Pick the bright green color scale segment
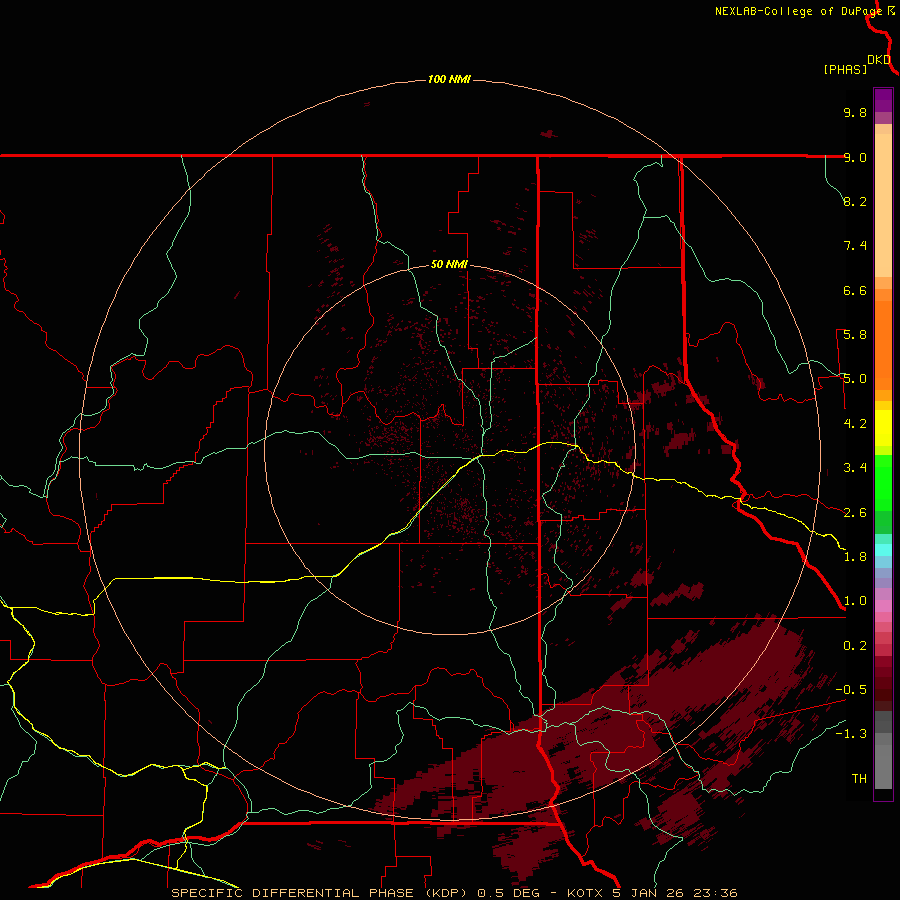 [883, 482]
